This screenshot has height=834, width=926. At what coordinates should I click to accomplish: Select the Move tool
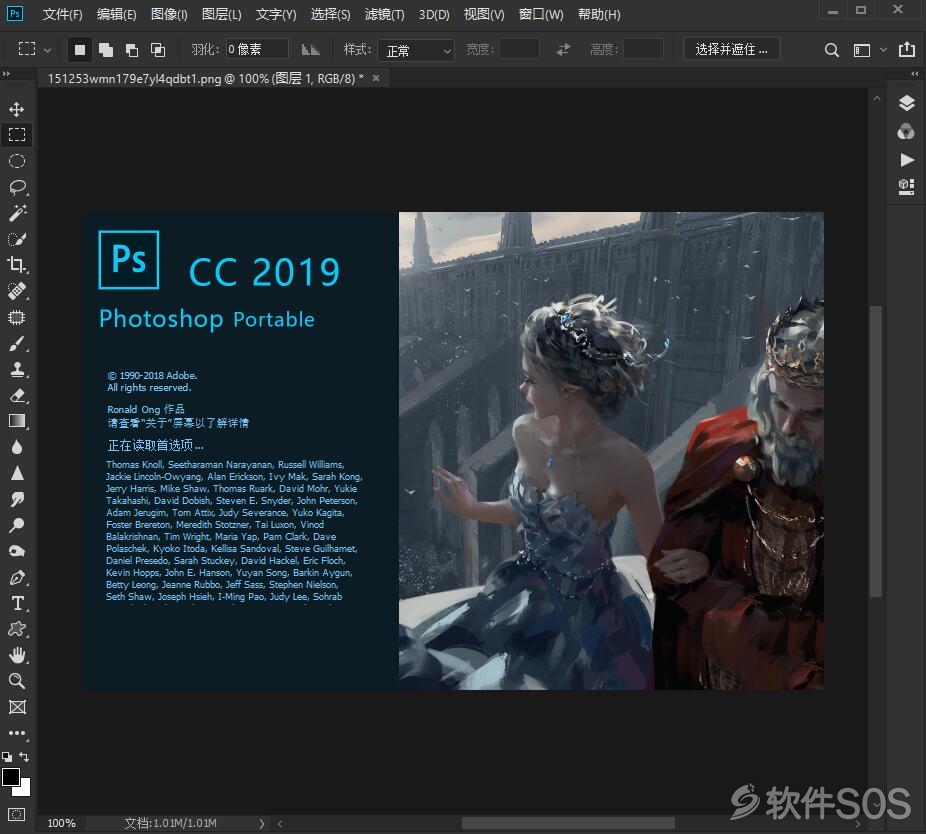17,109
